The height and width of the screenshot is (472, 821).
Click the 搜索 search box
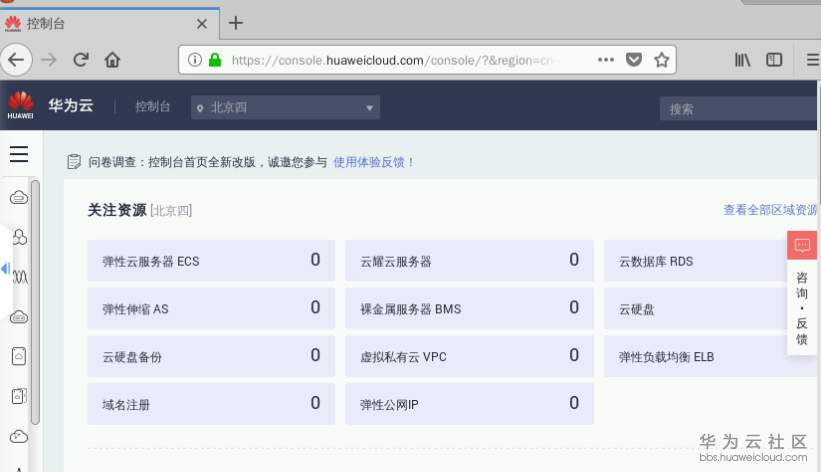pyautogui.click(x=737, y=109)
